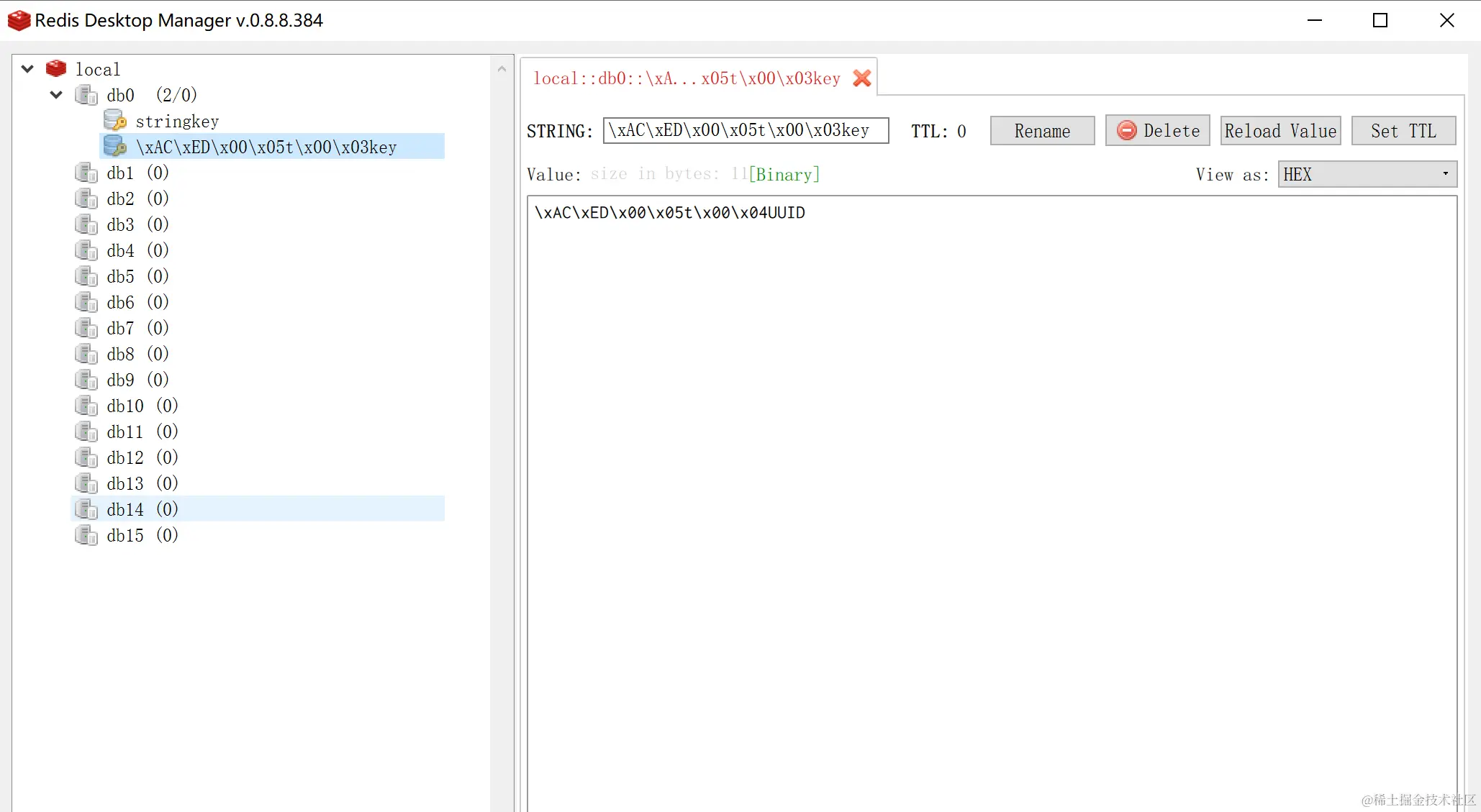The width and height of the screenshot is (1481, 812).
Task: Click the selected binary key's icon
Action: (114, 147)
